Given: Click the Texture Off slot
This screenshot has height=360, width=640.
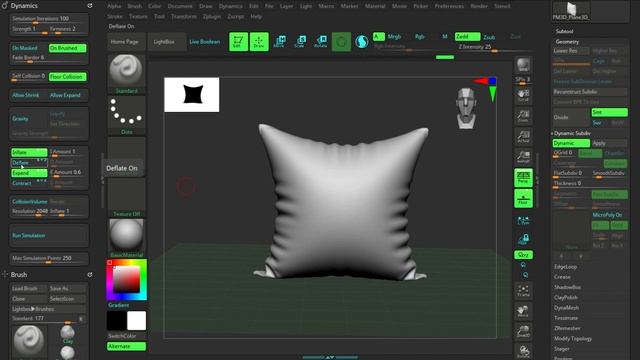Looking at the screenshot, I should 126,198.
